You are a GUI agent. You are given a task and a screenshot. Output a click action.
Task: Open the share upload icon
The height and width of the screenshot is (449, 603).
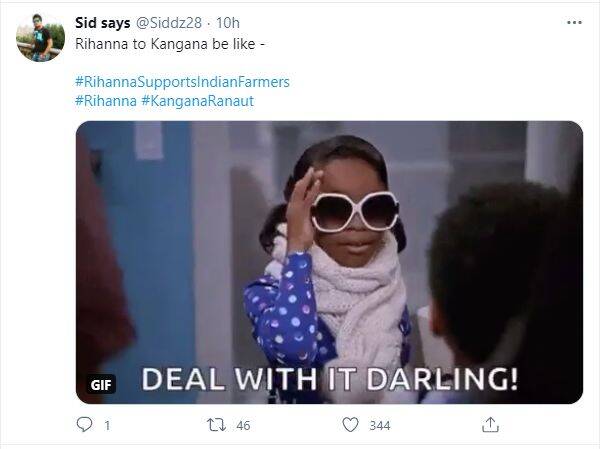click(x=490, y=425)
